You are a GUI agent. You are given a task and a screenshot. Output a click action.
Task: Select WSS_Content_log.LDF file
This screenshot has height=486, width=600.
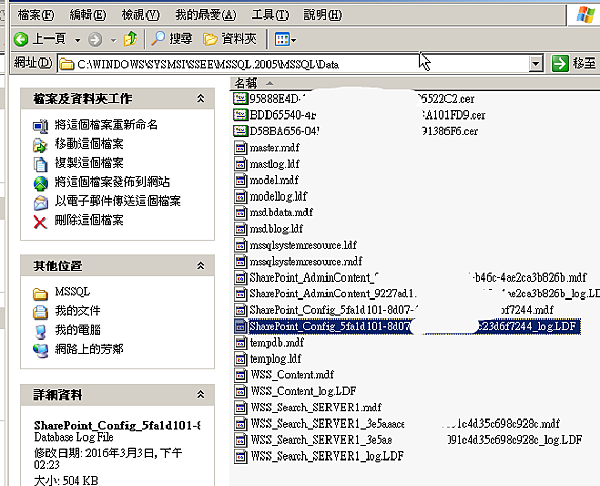pos(303,391)
